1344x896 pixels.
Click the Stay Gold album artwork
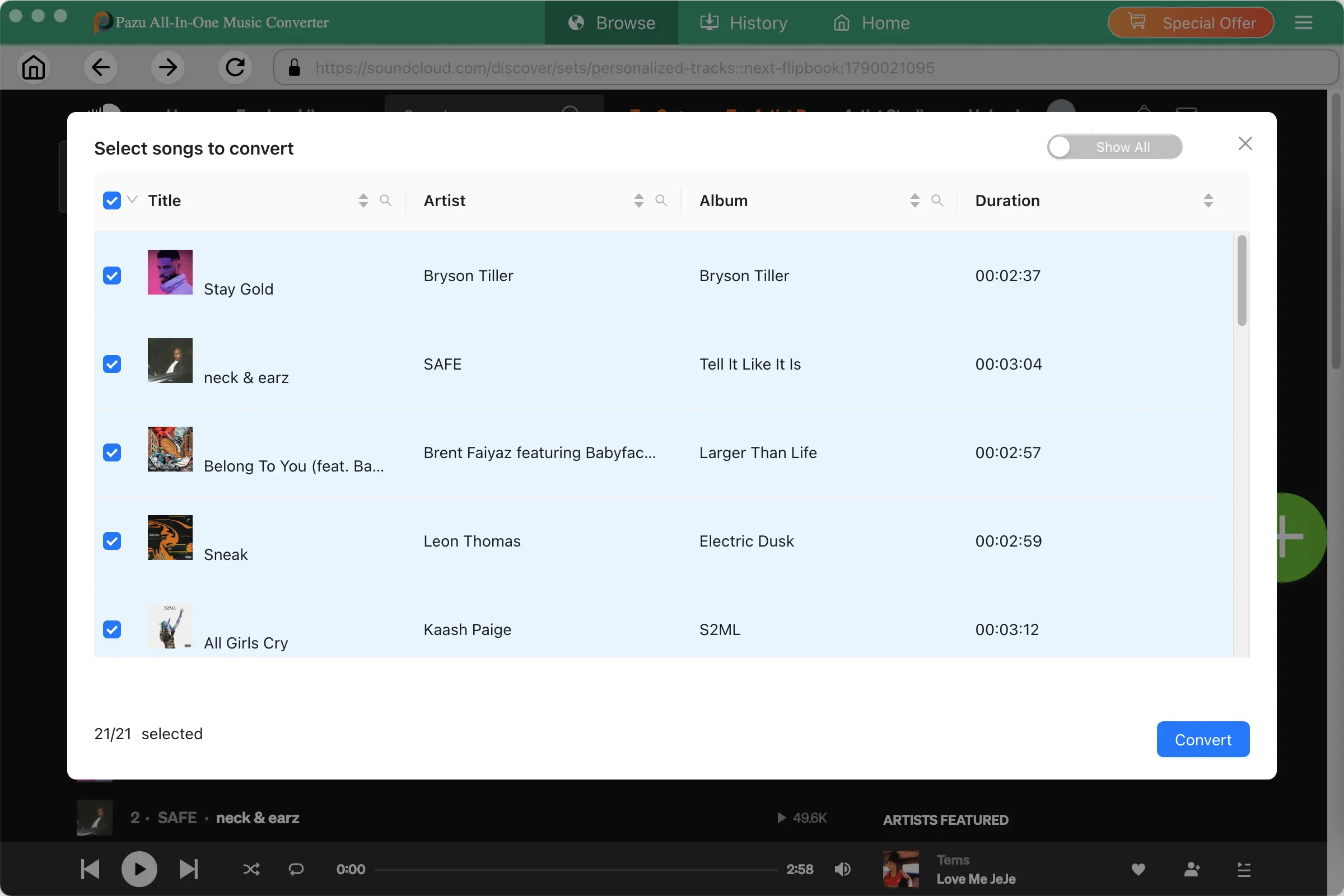pyautogui.click(x=170, y=272)
